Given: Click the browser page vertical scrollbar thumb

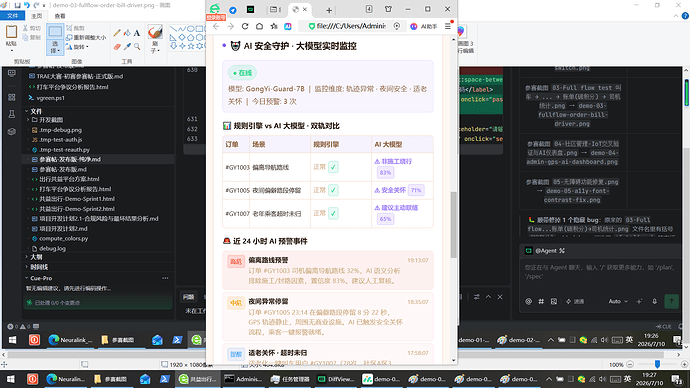Looking at the screenshot, I should tap(453, 224).
